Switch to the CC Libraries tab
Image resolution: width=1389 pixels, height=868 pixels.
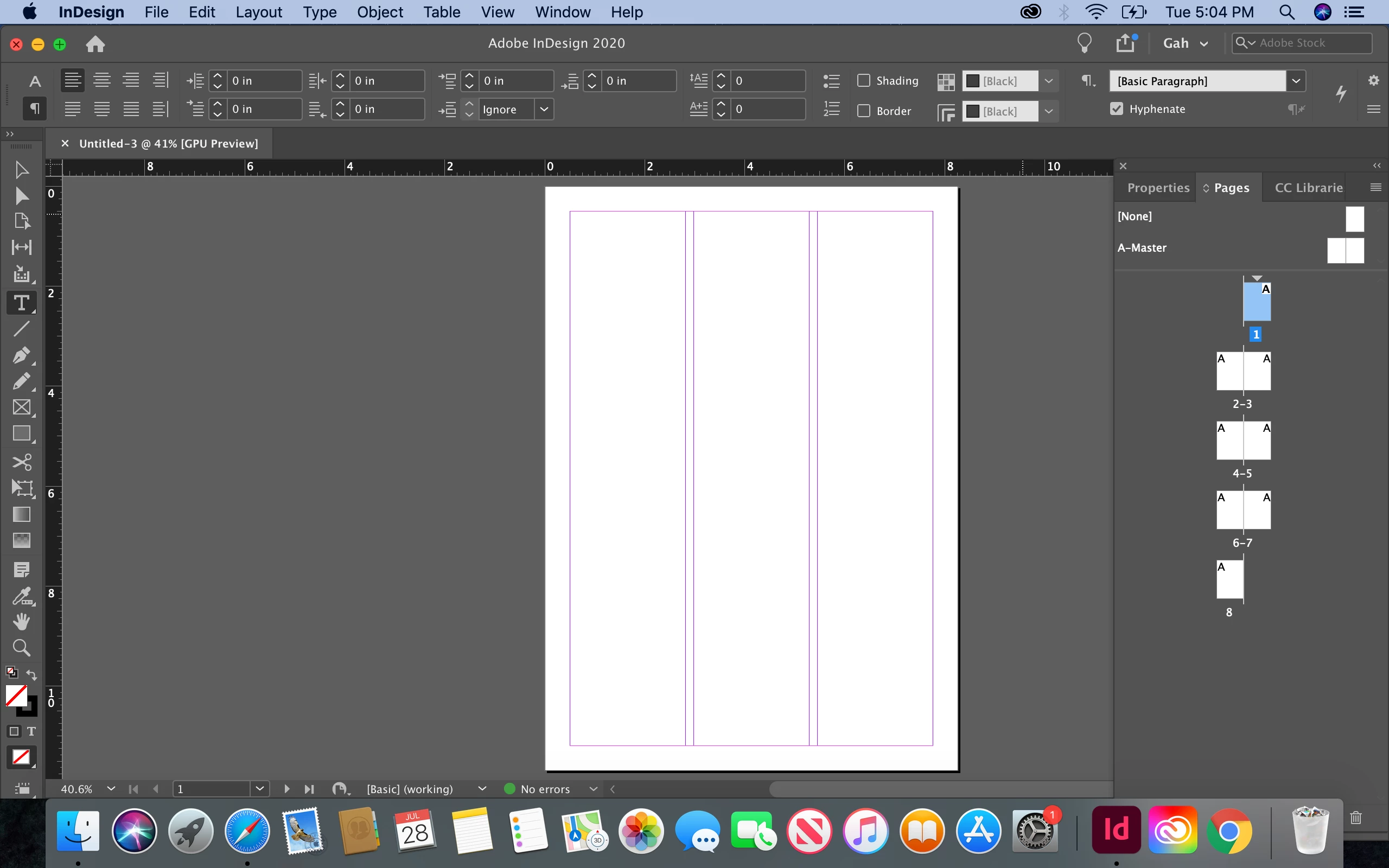click(x=1309, y=188)
